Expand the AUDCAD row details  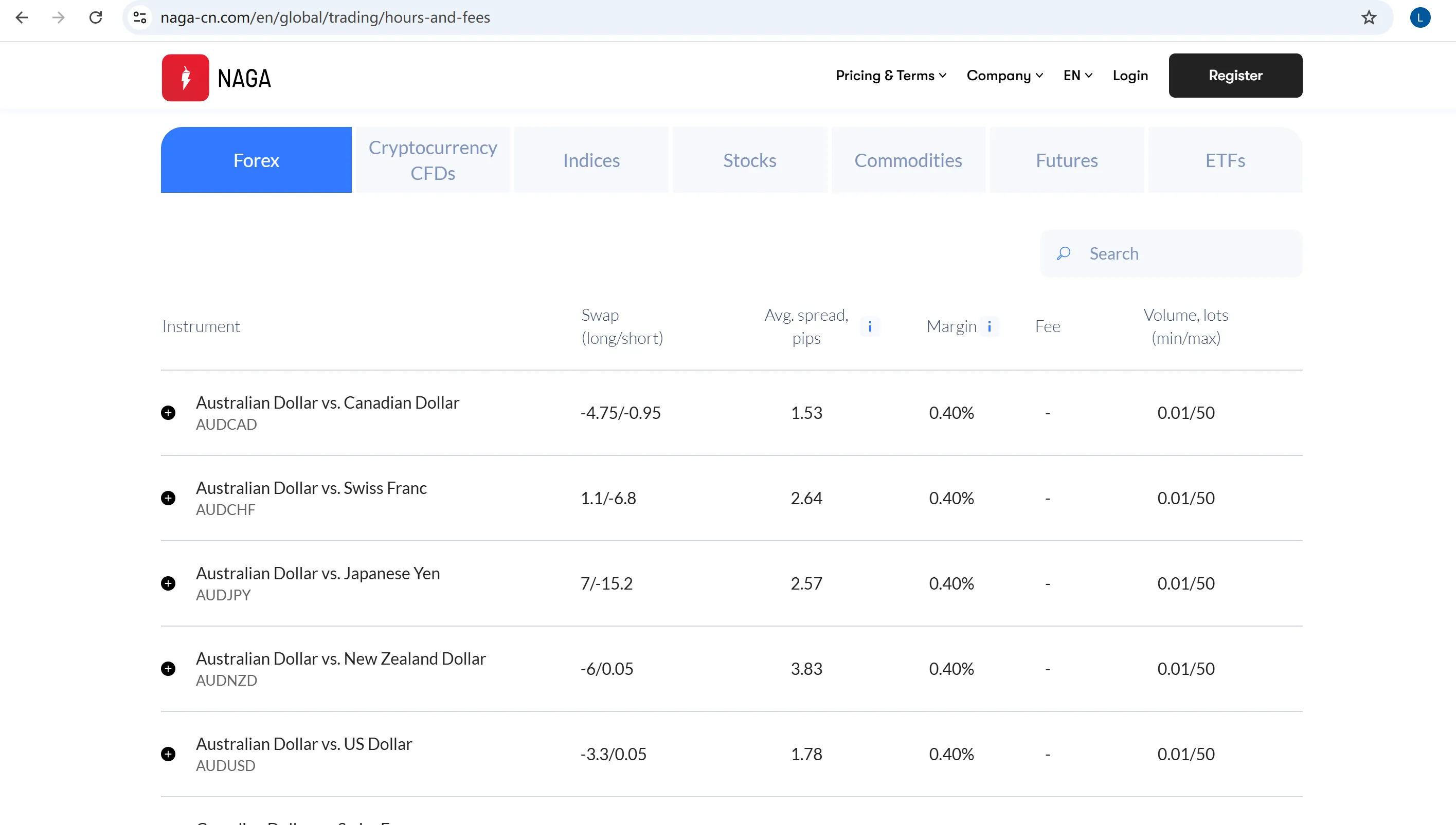point(168,412)
